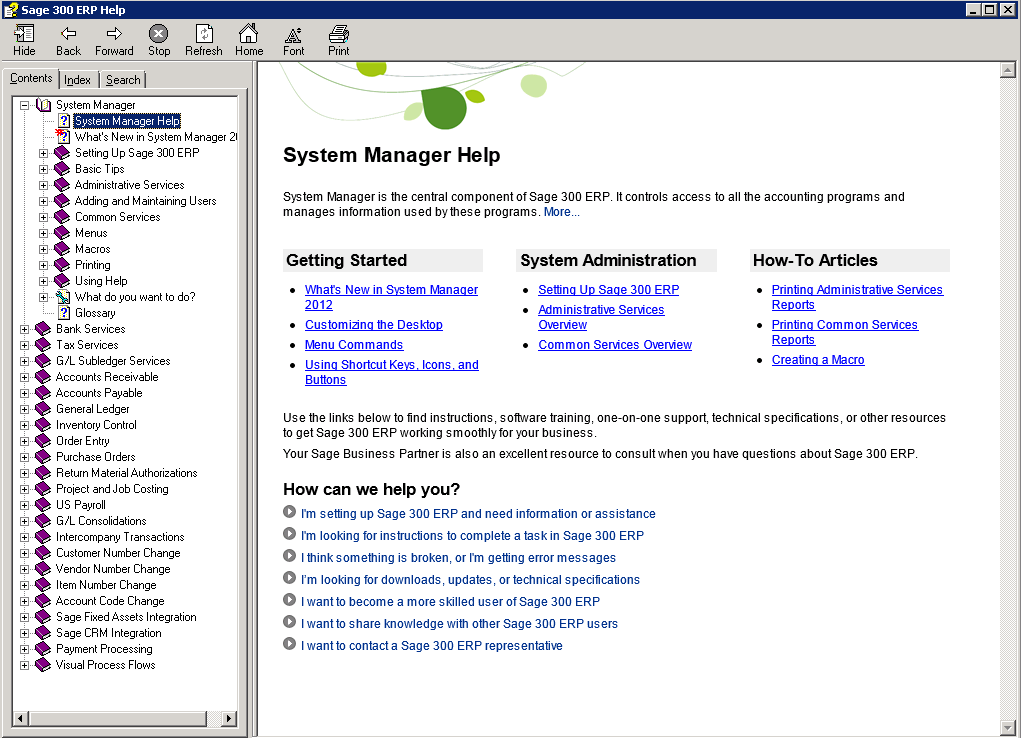Open 'I'm looking for downloads, updates' link
Viewport: 1021px width, 738px height.
[x=470, y=580]
